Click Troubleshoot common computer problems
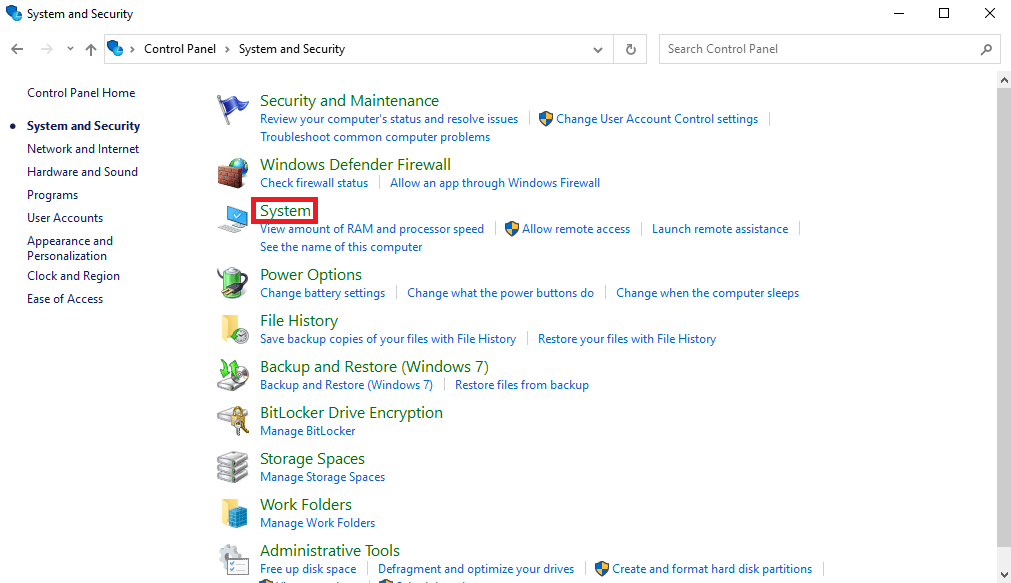 [x=375, y=137]
